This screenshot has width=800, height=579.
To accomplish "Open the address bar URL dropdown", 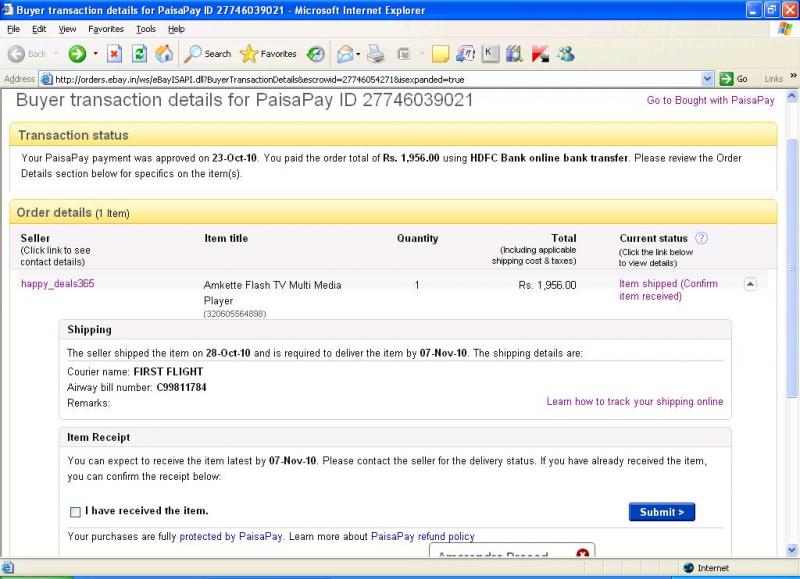I will coord(707,79).
